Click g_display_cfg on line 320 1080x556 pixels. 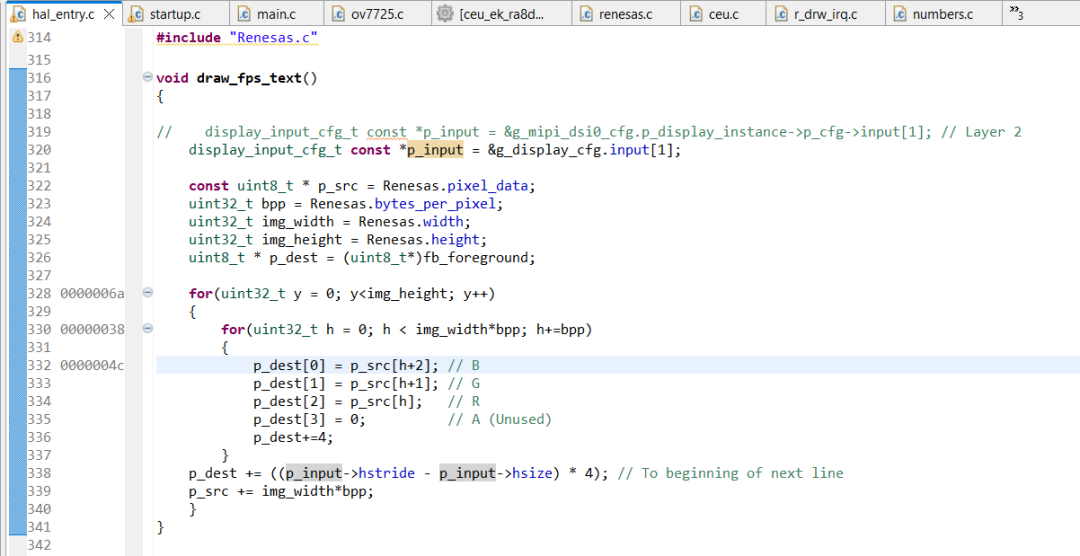[548, 150]
